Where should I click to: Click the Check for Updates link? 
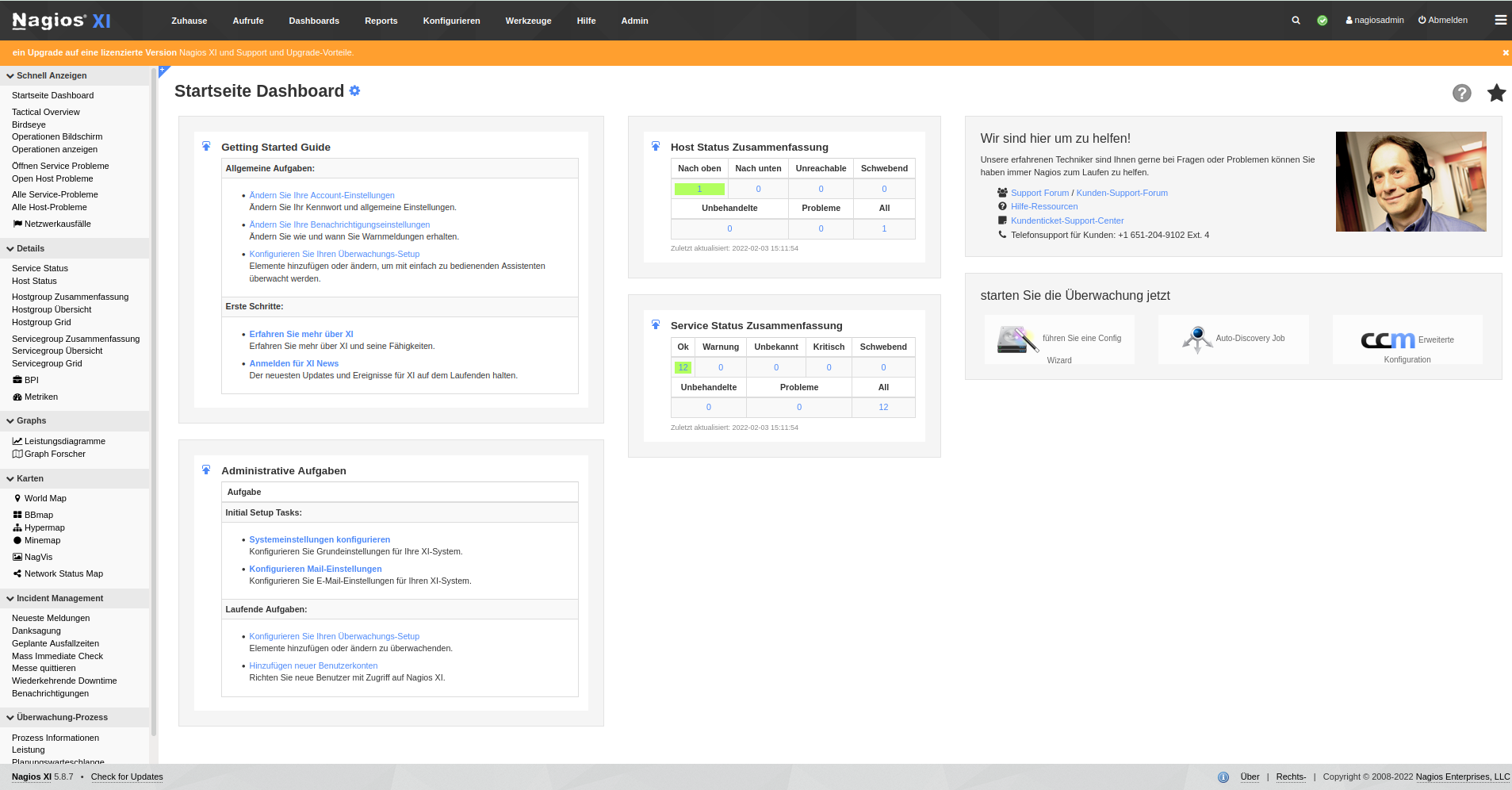tap(127, 777)
